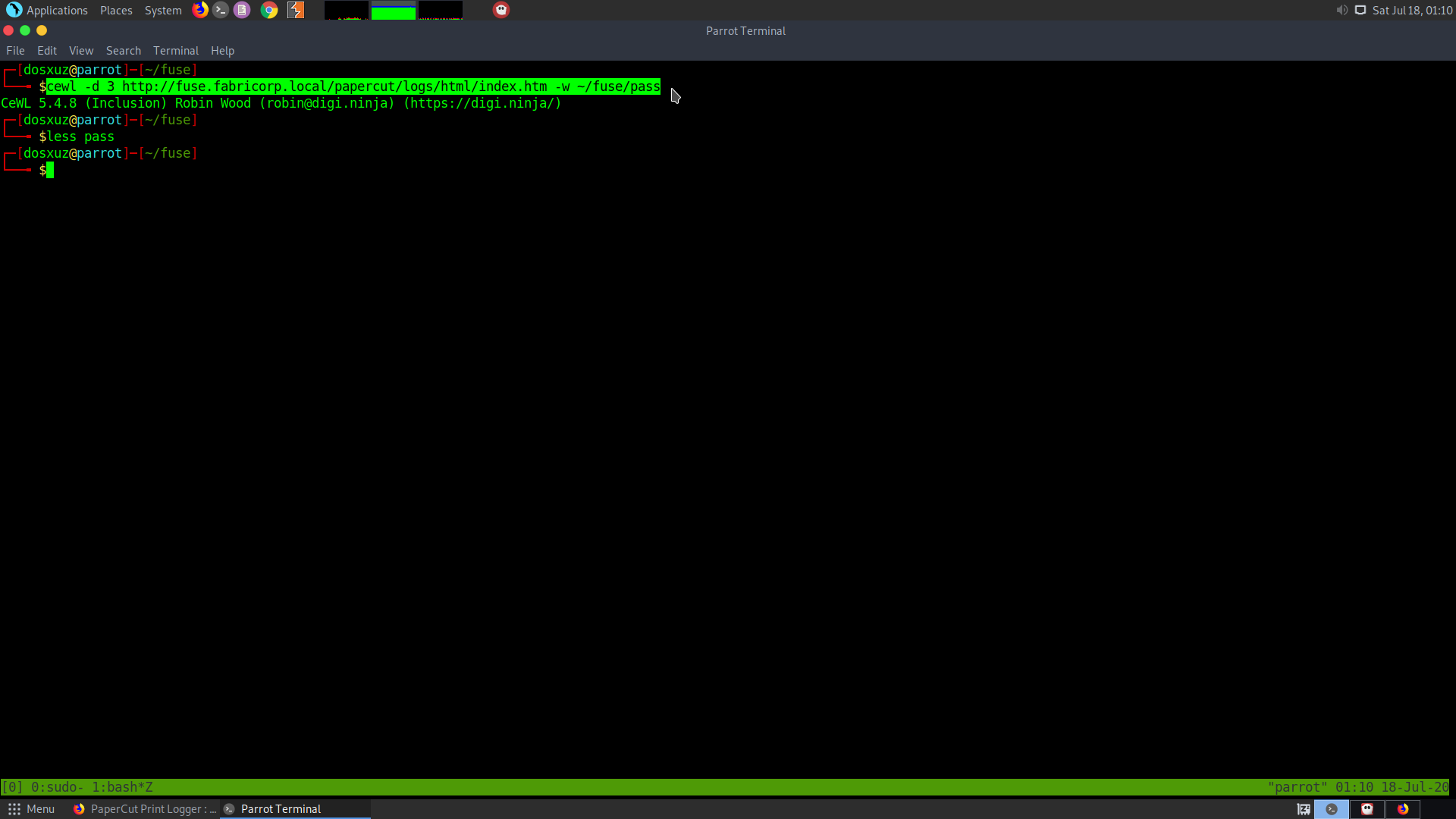
Task: Click the red ghost icon in top panel
Action: click(501, 10)
